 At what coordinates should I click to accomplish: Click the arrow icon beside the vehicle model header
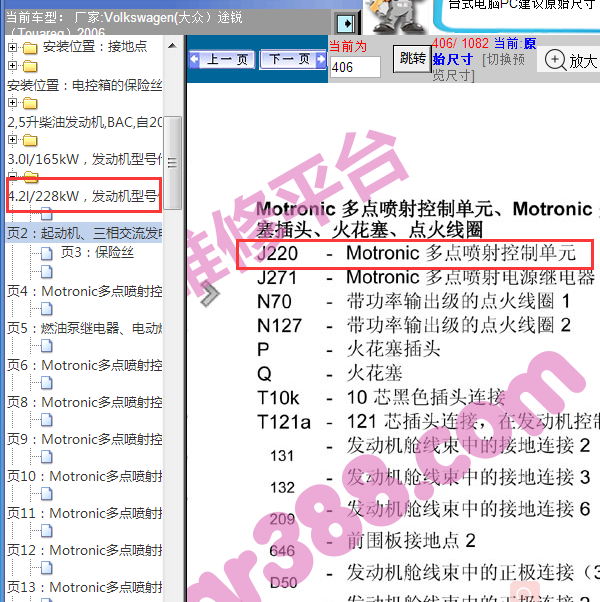click(x=347, y=24)
